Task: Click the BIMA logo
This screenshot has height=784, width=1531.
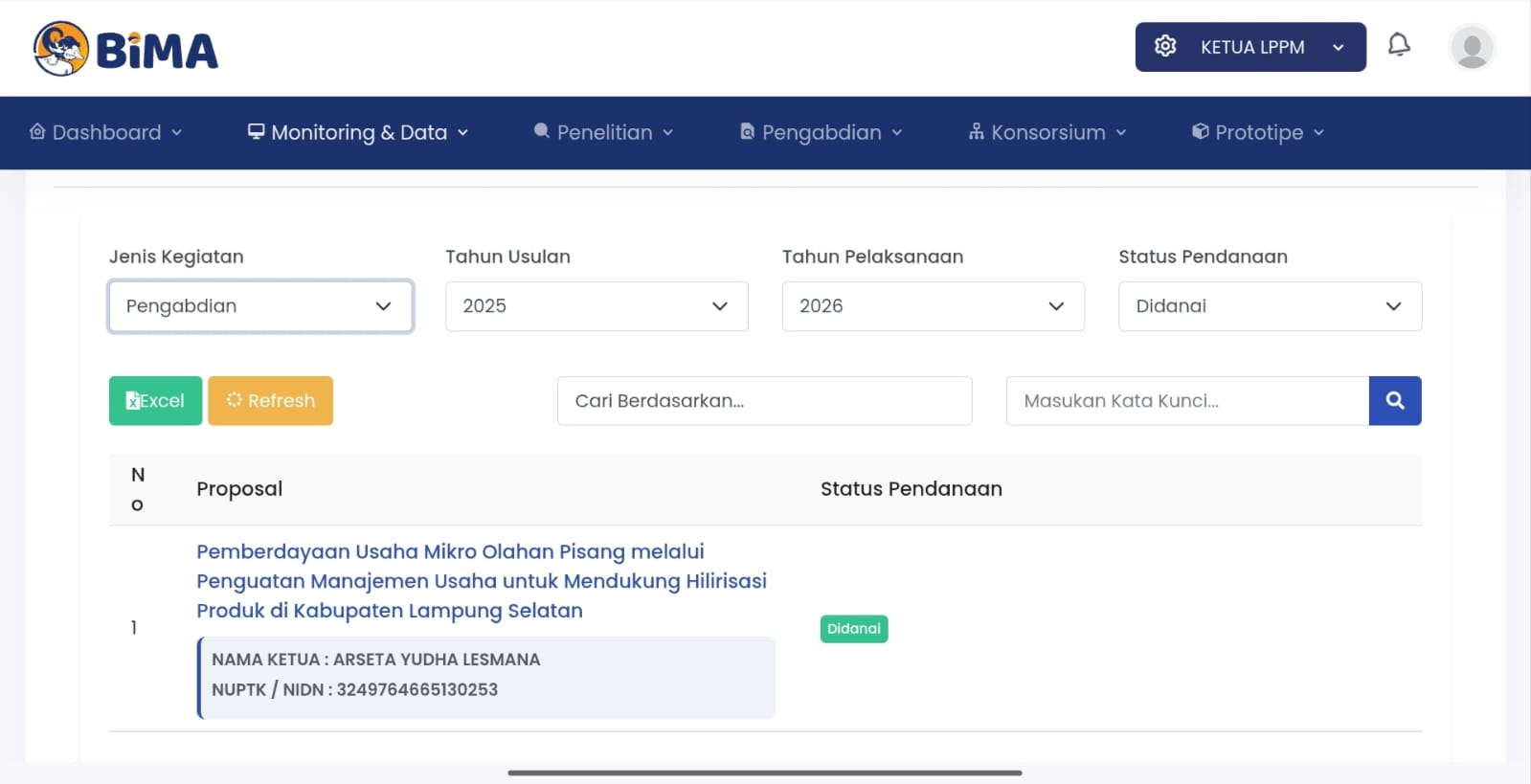Action: (125, 49)
